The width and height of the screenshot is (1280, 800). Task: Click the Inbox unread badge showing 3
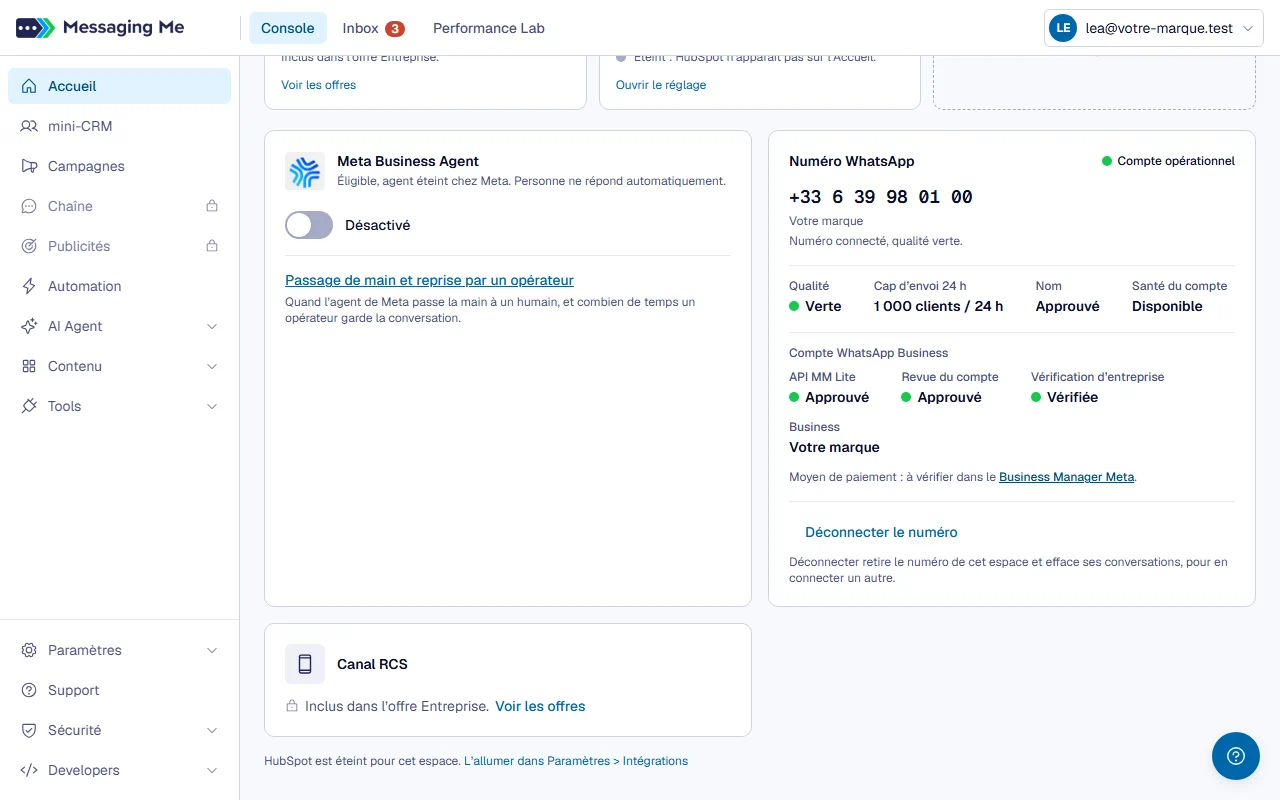coord(395,29)
